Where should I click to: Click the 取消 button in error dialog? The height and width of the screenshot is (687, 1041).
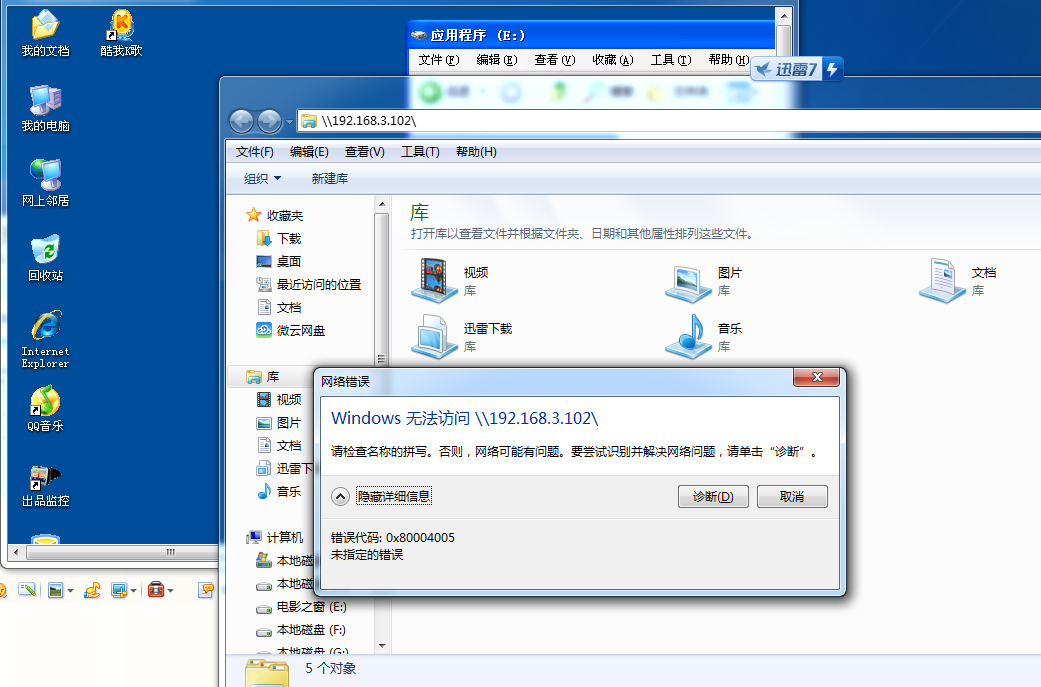coord(792,496)
